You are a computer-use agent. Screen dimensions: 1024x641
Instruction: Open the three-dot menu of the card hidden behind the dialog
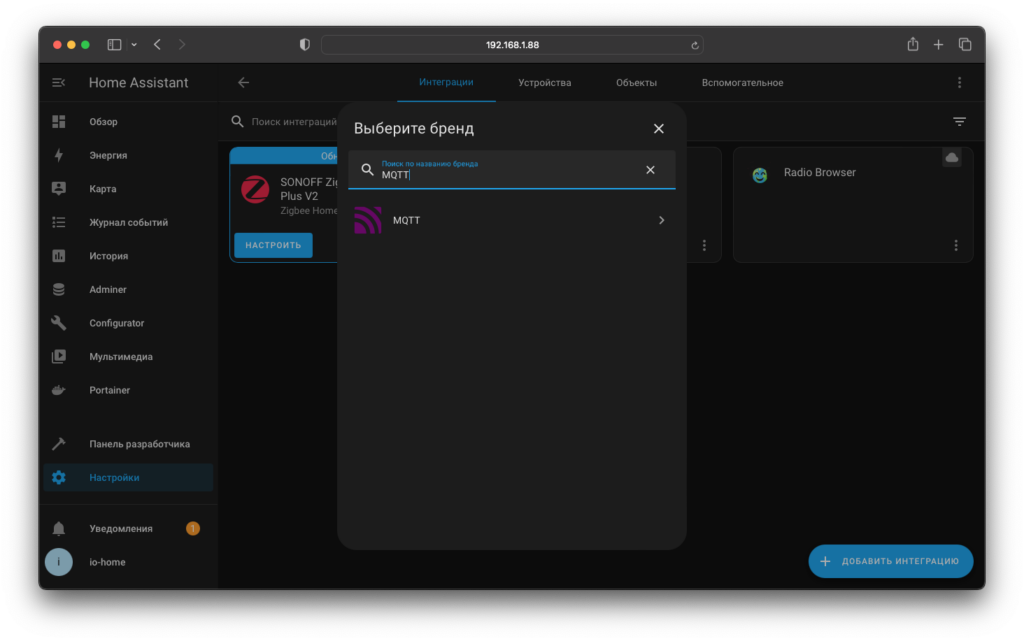[x=704, y=245]
